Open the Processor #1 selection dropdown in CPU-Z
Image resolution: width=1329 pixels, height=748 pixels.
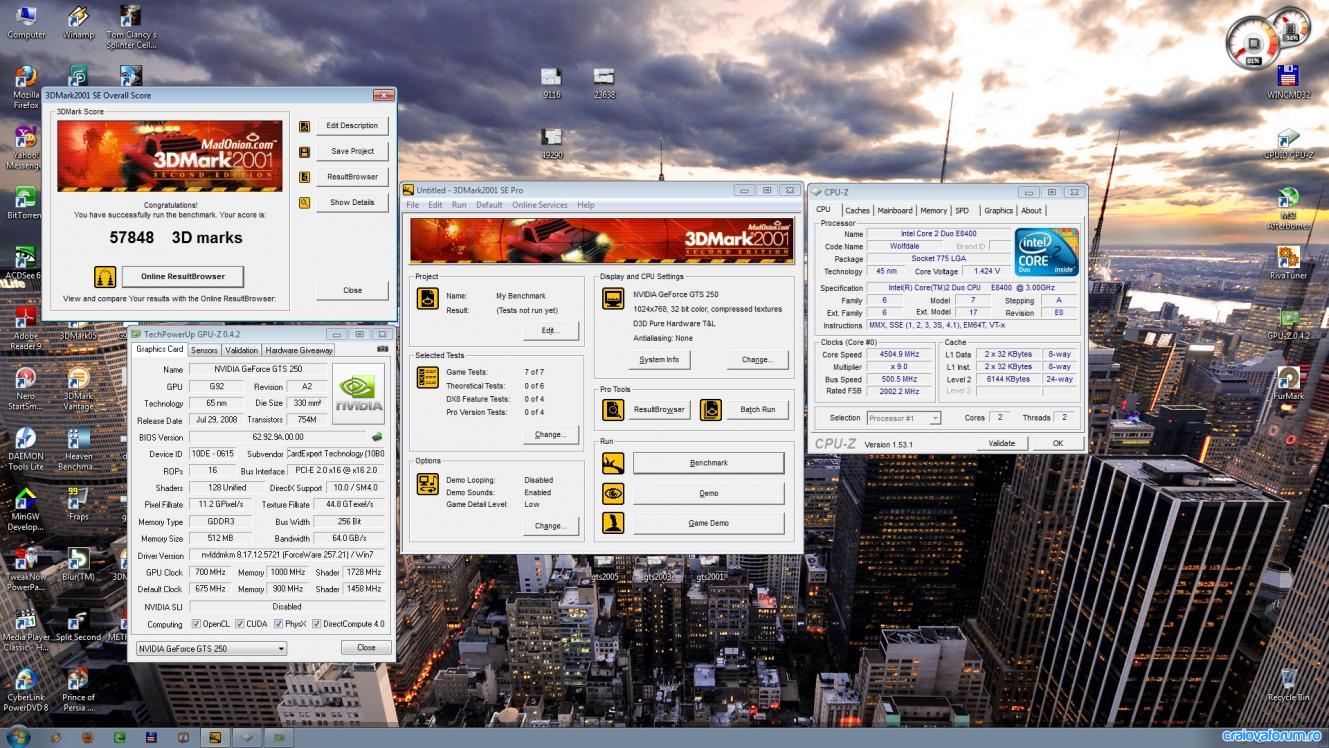tap(903, 418)
